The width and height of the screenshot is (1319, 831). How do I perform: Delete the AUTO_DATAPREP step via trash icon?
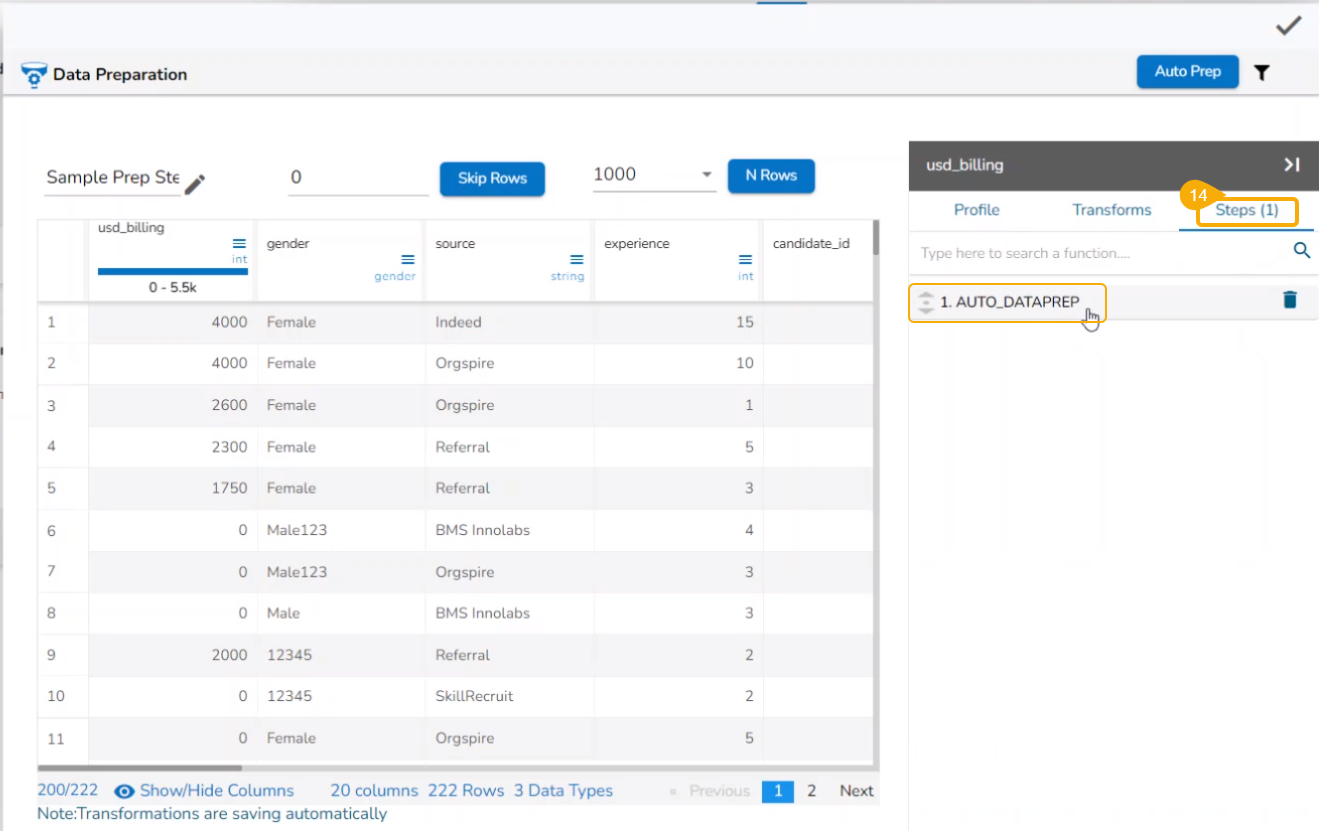[x=1289, y=300]
